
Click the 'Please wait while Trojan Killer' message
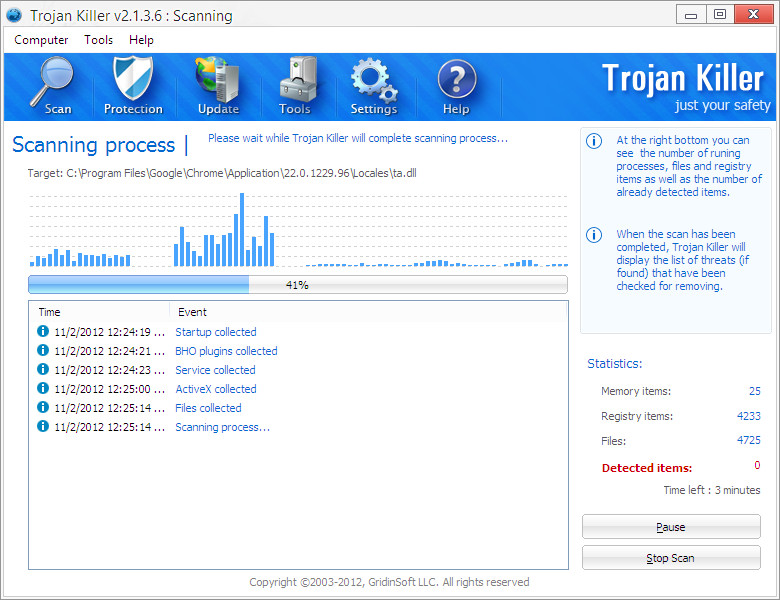(358, 138)
